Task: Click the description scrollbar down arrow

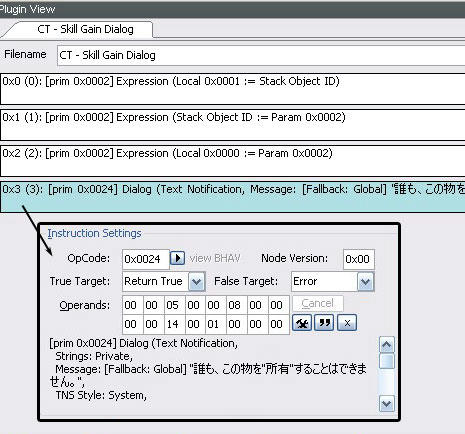Action: tap(387, 404)
